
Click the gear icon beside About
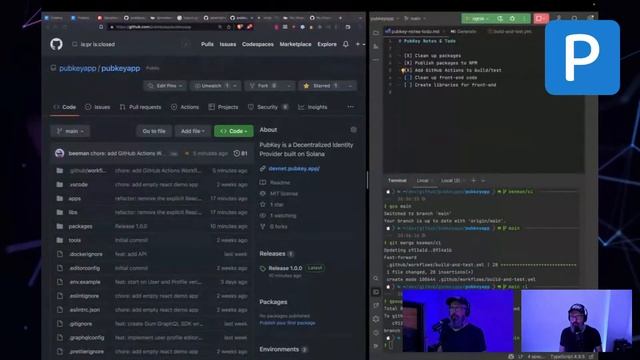click(x=353, y=130)
